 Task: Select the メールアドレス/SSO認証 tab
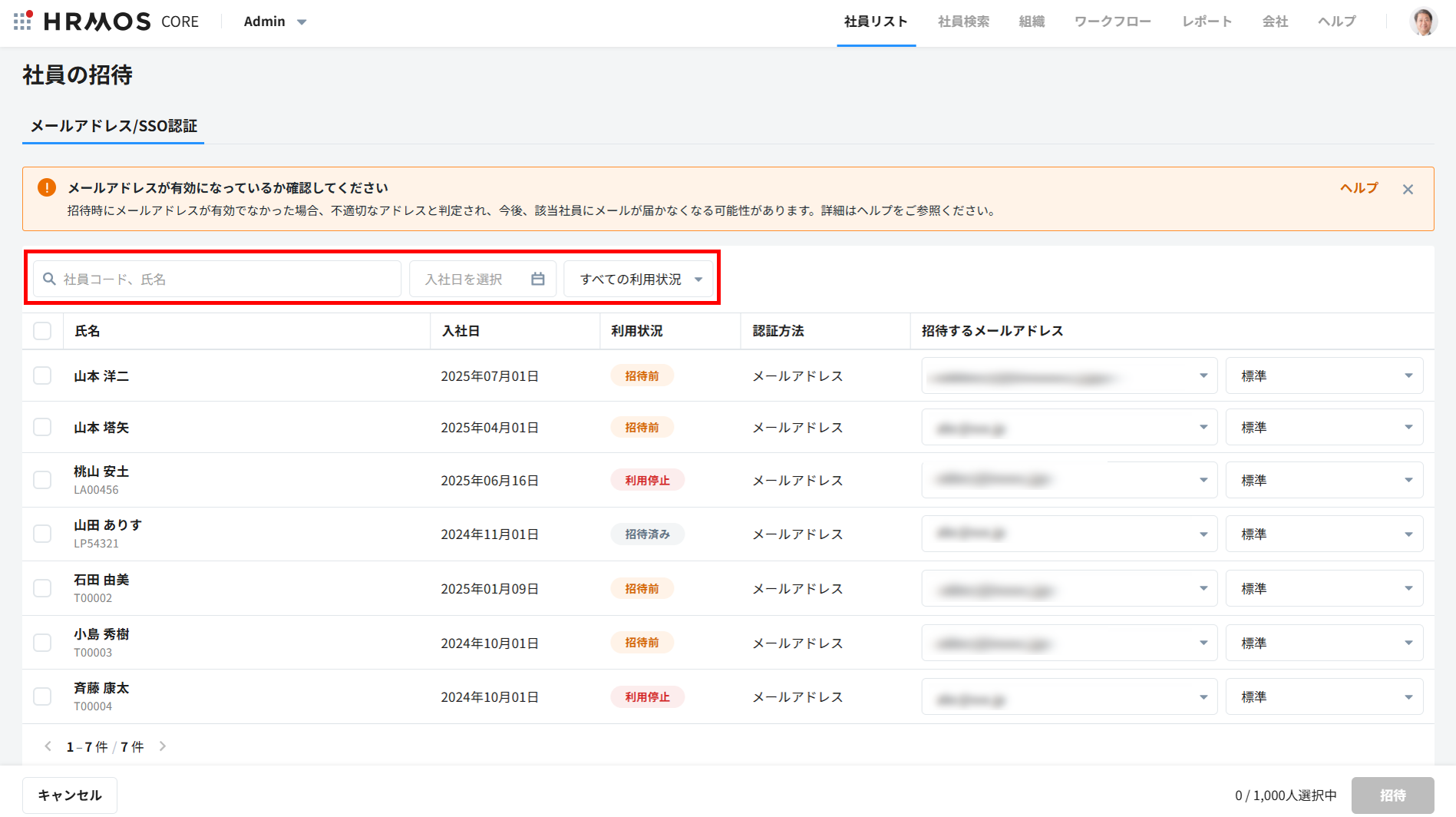click(x=114, y=126)
